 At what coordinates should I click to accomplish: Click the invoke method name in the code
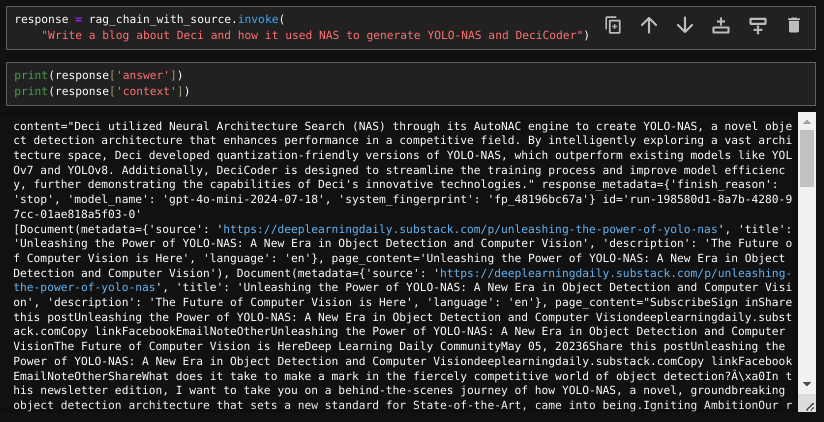258,20
